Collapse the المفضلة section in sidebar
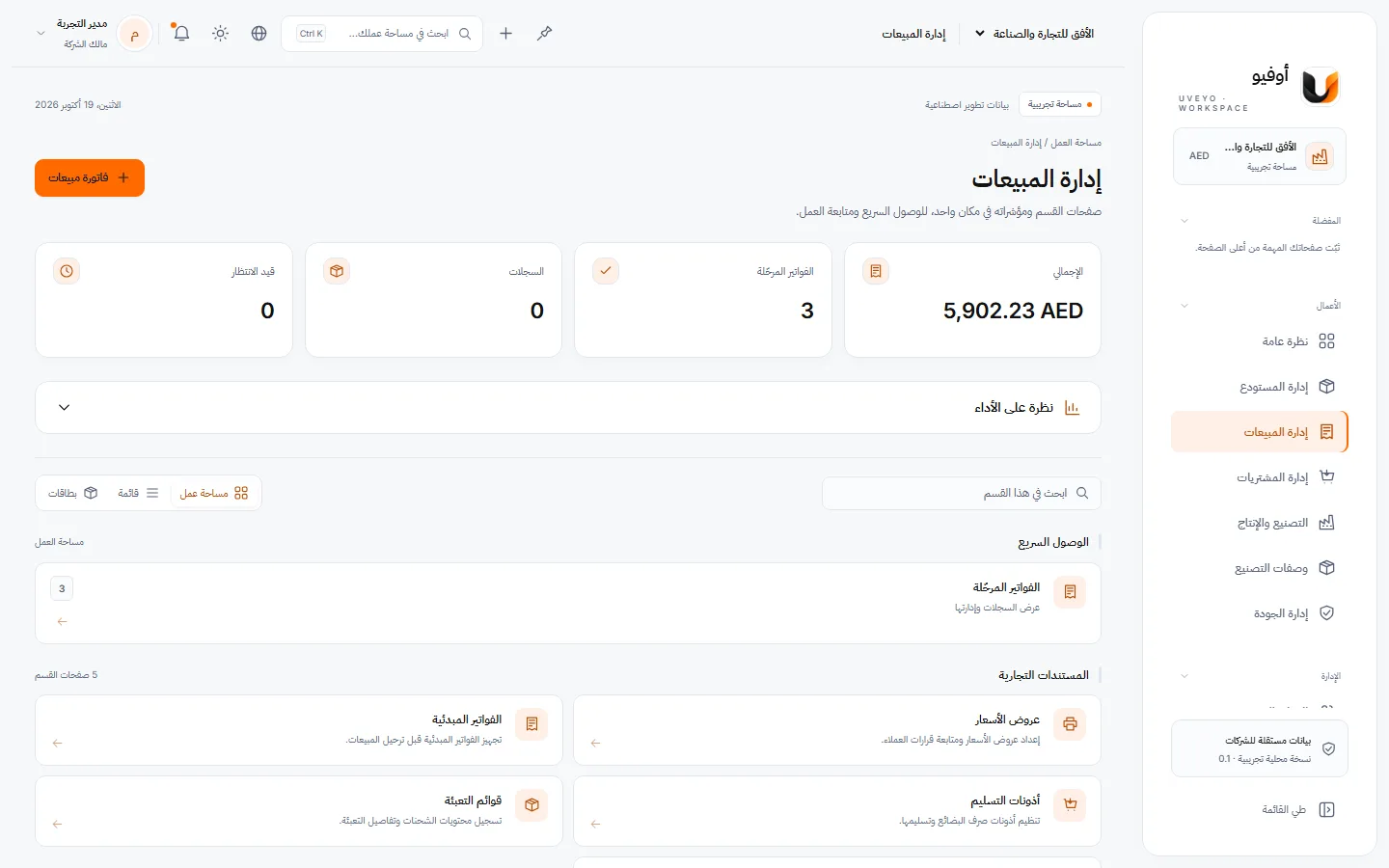Image resolution: width=1389 pixels, height=868 pixels. click(x=1185, y=221)
